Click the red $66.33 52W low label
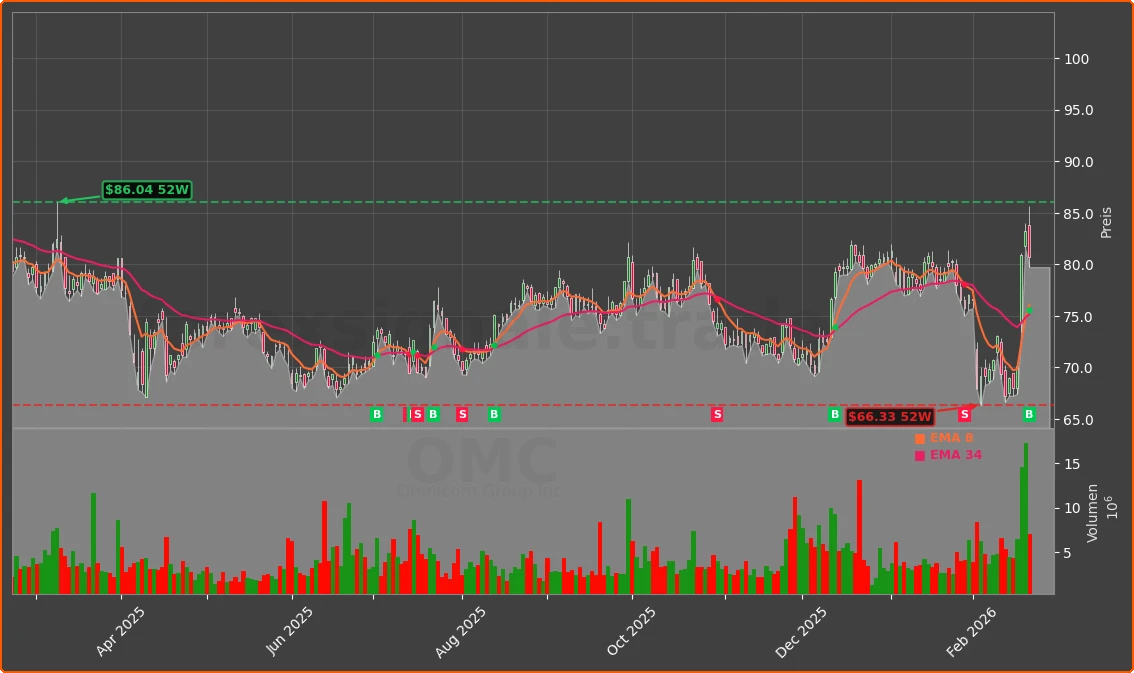The width and height of the screenshot is (1134, 673). (889, 414)
